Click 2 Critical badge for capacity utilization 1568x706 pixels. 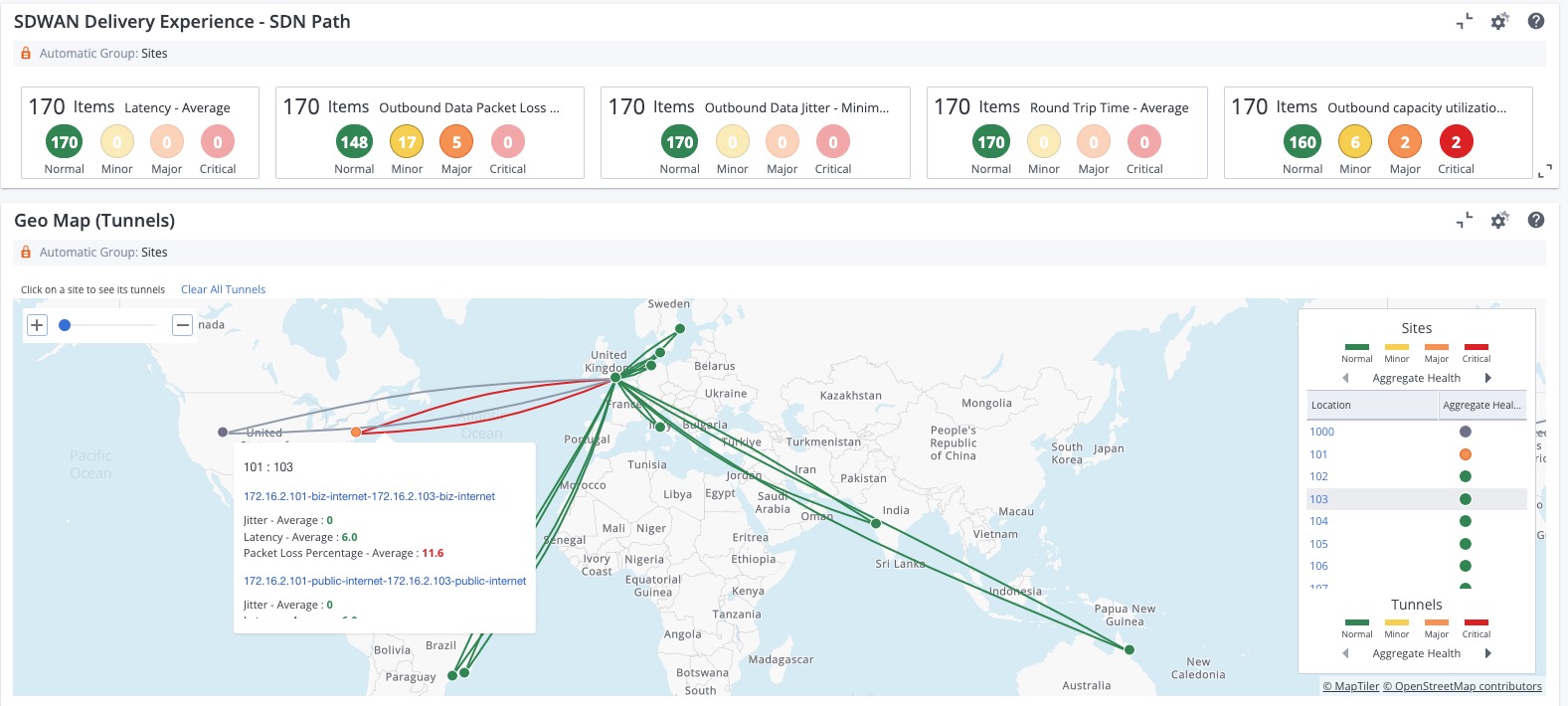[1456, 142]
